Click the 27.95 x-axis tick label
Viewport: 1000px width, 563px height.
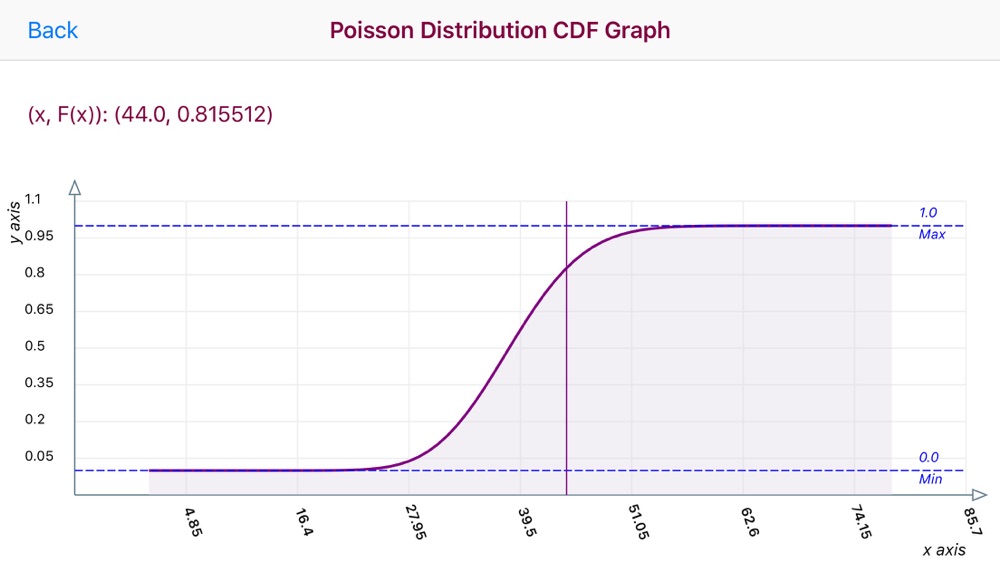[x=416, y=522]
